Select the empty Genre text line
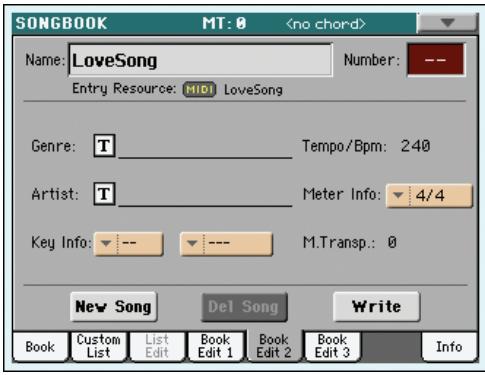Viewport: 485px width, 375px height. click(x=205, y=148)
